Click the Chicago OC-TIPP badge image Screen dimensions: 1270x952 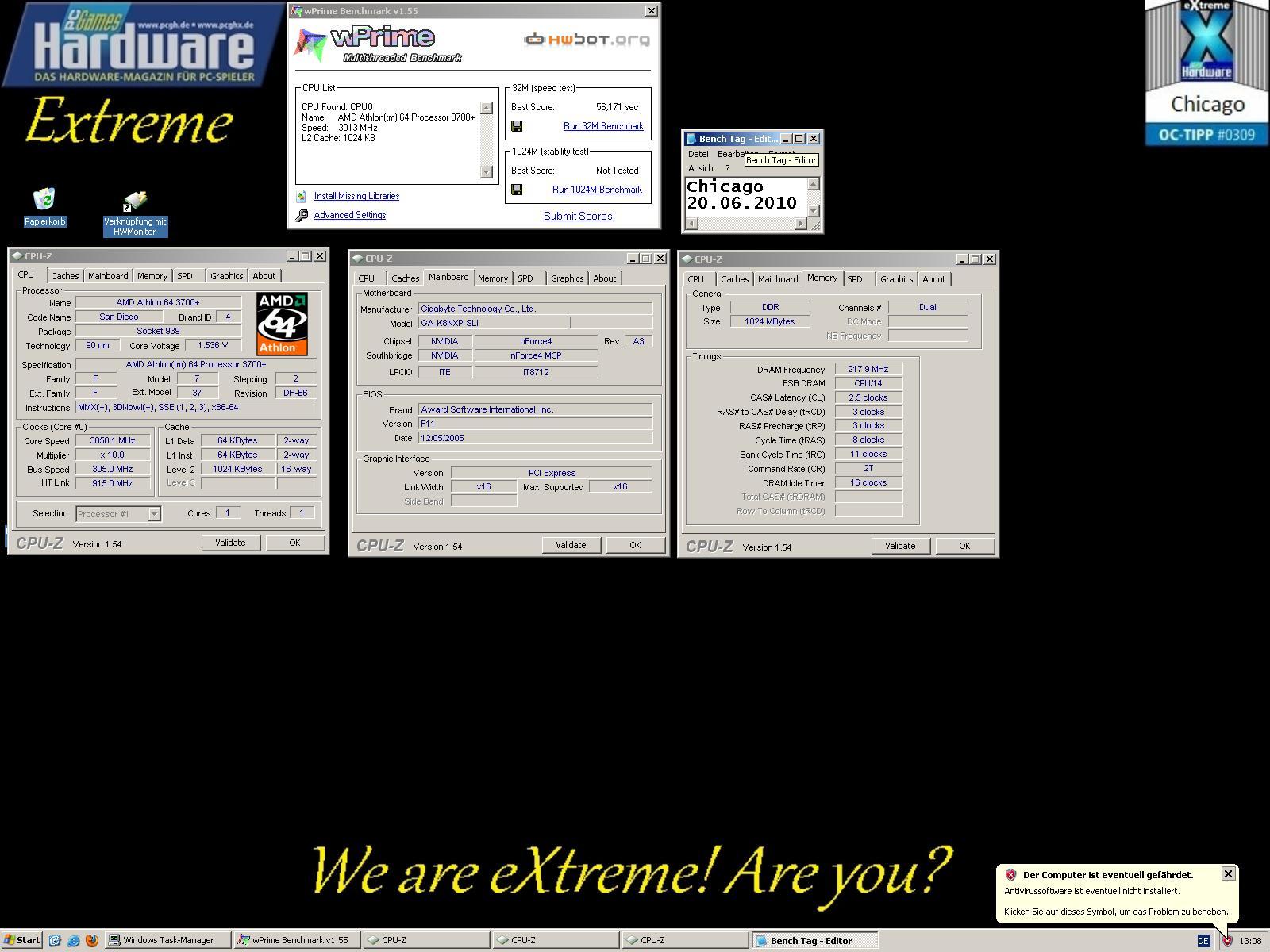tap(1206, 73)
